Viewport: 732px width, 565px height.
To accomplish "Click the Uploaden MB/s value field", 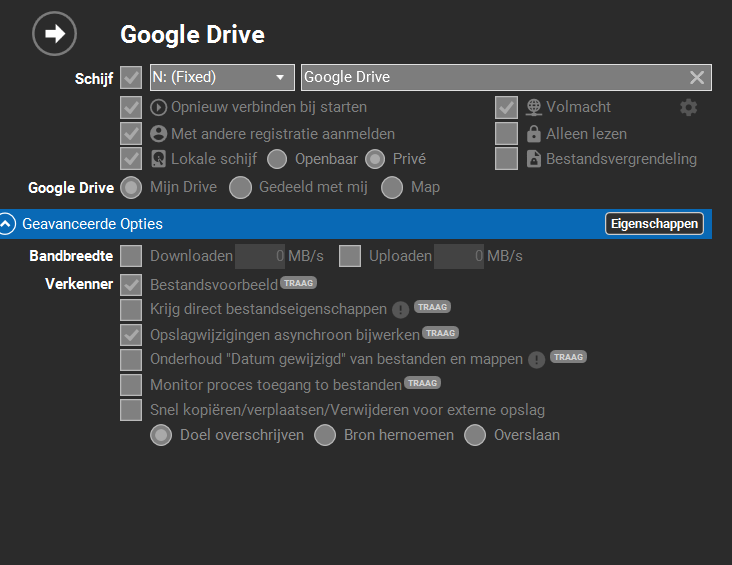I will [459, 256].
